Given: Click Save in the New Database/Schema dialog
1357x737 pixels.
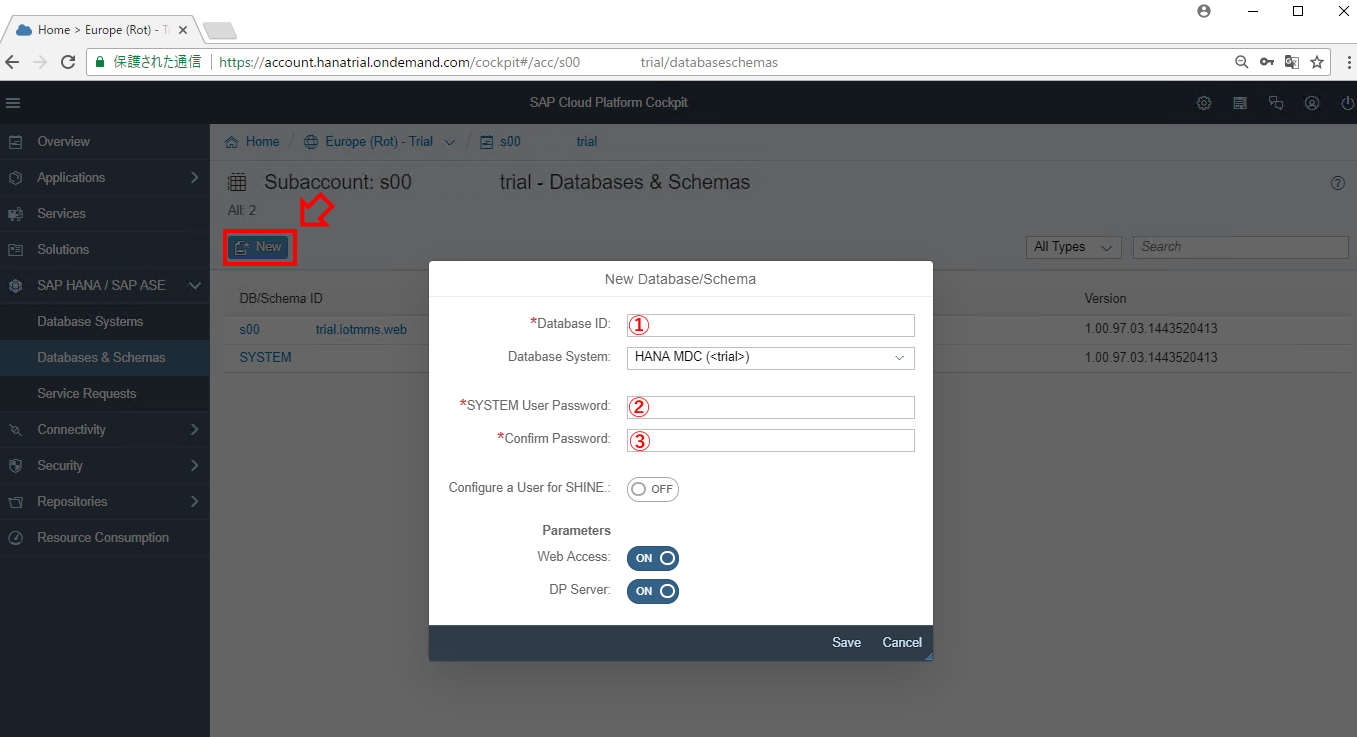Looking at the screenshot, I should tap(846, 643).
